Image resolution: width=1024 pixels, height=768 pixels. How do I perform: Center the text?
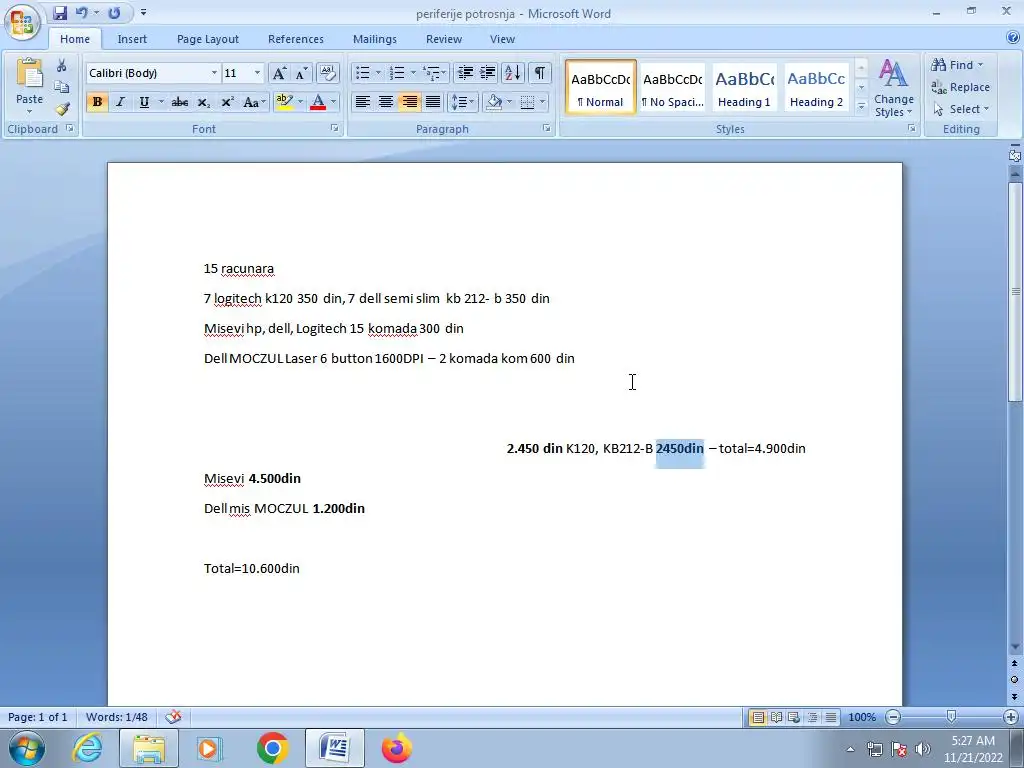(386, 102)
